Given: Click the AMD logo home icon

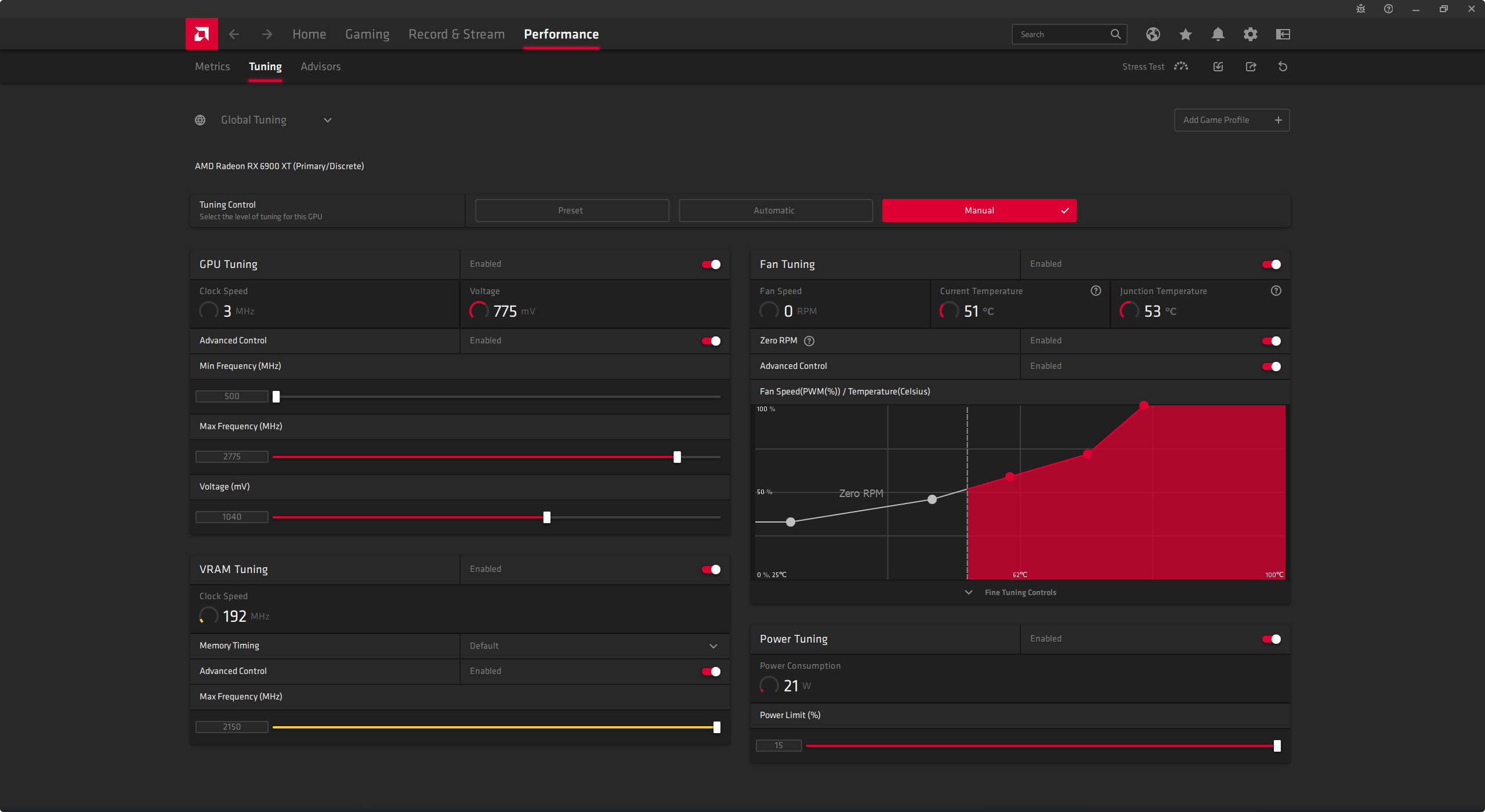Looking at the screenshot, I should tap(201, 34).
